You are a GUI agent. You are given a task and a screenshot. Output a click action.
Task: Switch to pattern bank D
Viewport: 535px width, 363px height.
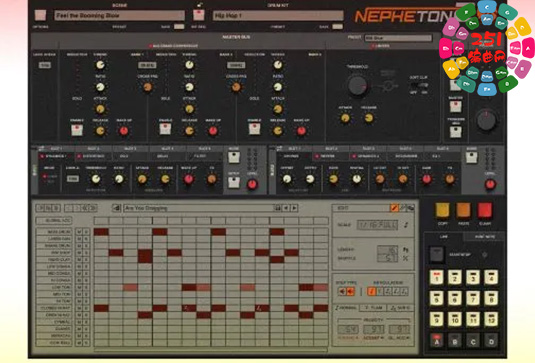(x=491, y=340)
